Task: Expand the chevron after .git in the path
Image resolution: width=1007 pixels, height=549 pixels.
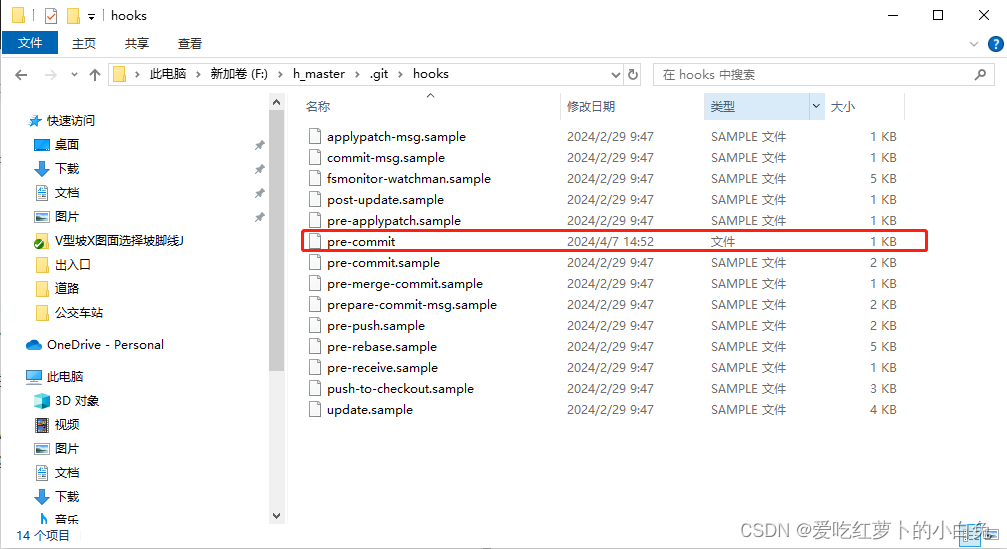Action: click(x=401, y=74)
